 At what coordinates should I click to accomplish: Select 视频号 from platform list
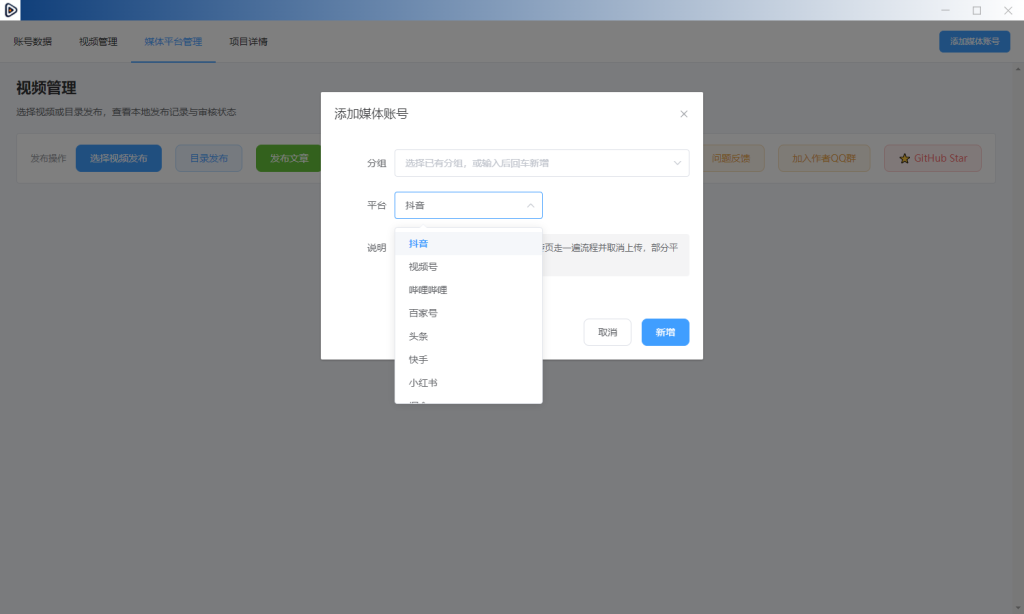[x=468, y=267]
